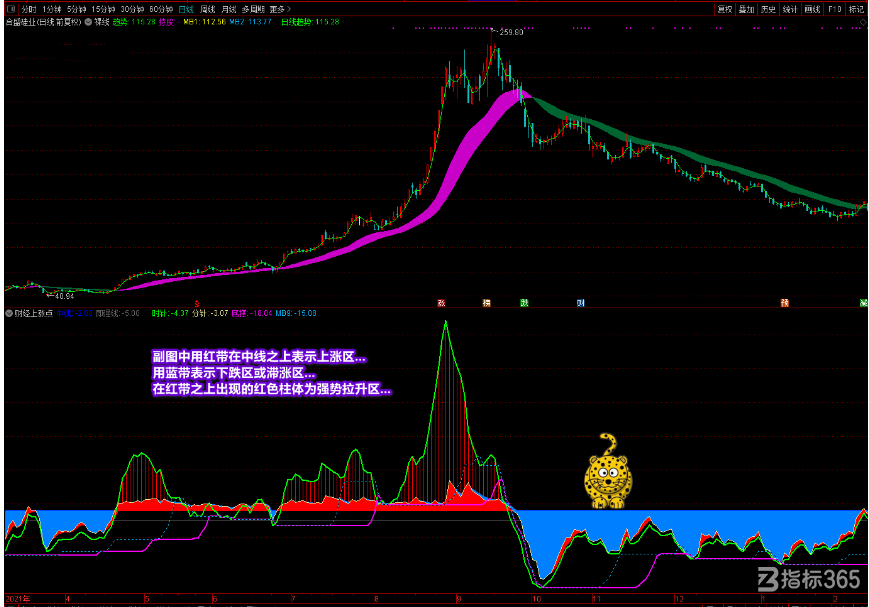Click the diamond icon at chart top-right corner
869x607 pixels.
click(x=863, y=22)
